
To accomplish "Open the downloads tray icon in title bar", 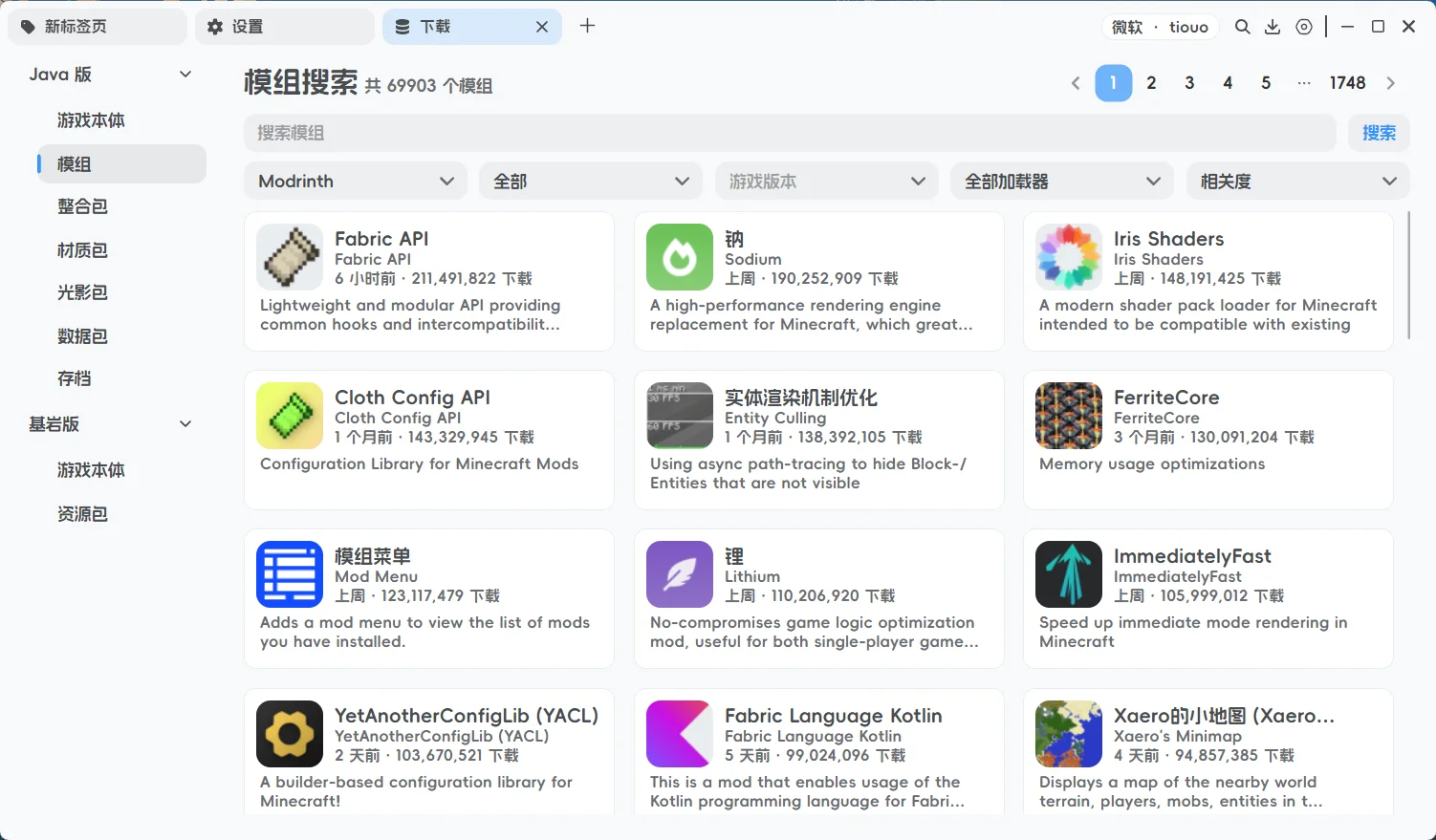I will tap(1273, 27).
